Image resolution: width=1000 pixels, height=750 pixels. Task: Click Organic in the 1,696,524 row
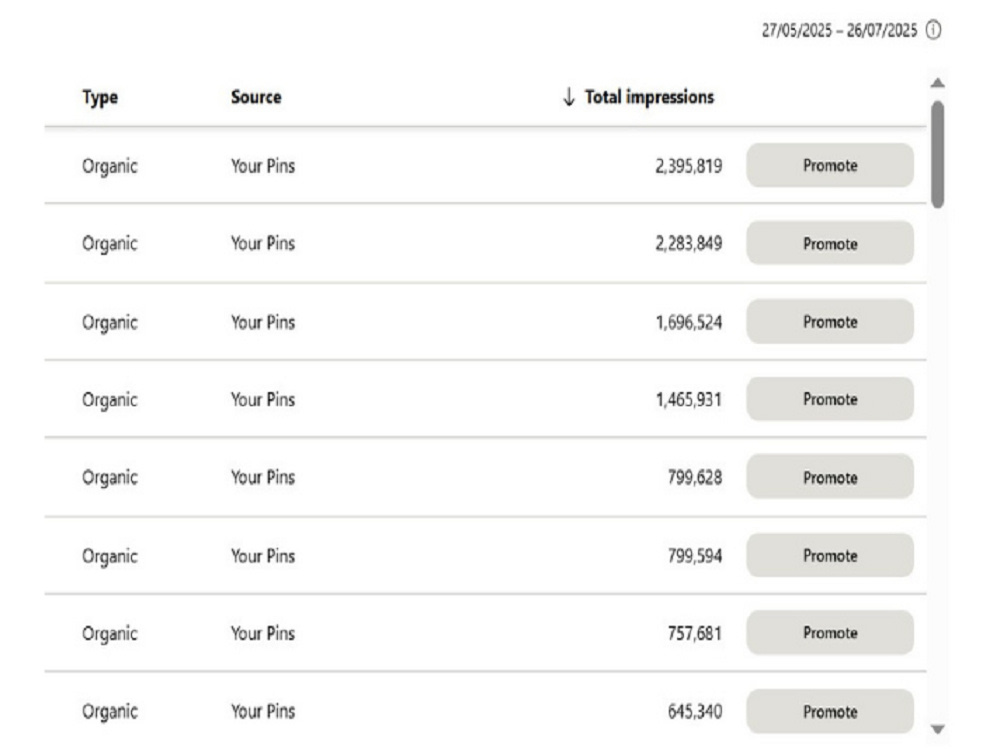pos(110,323)
